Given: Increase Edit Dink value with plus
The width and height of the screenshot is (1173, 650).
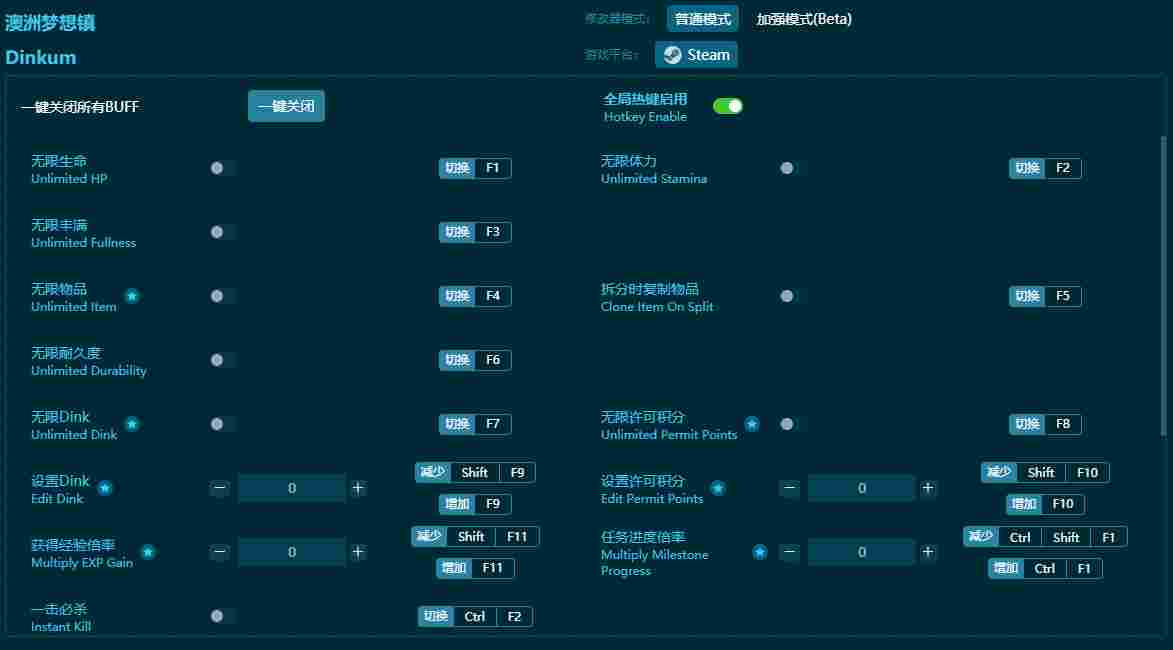Looking at the screenshot, I should [358, 488].
